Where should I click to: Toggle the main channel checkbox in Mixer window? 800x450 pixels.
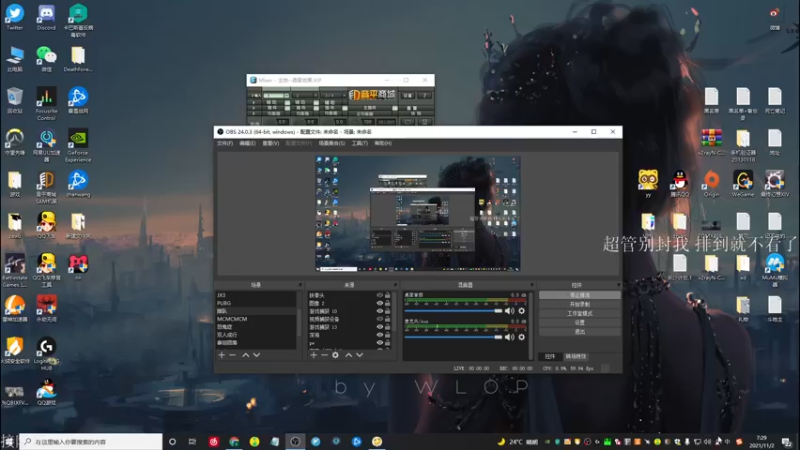394,108
